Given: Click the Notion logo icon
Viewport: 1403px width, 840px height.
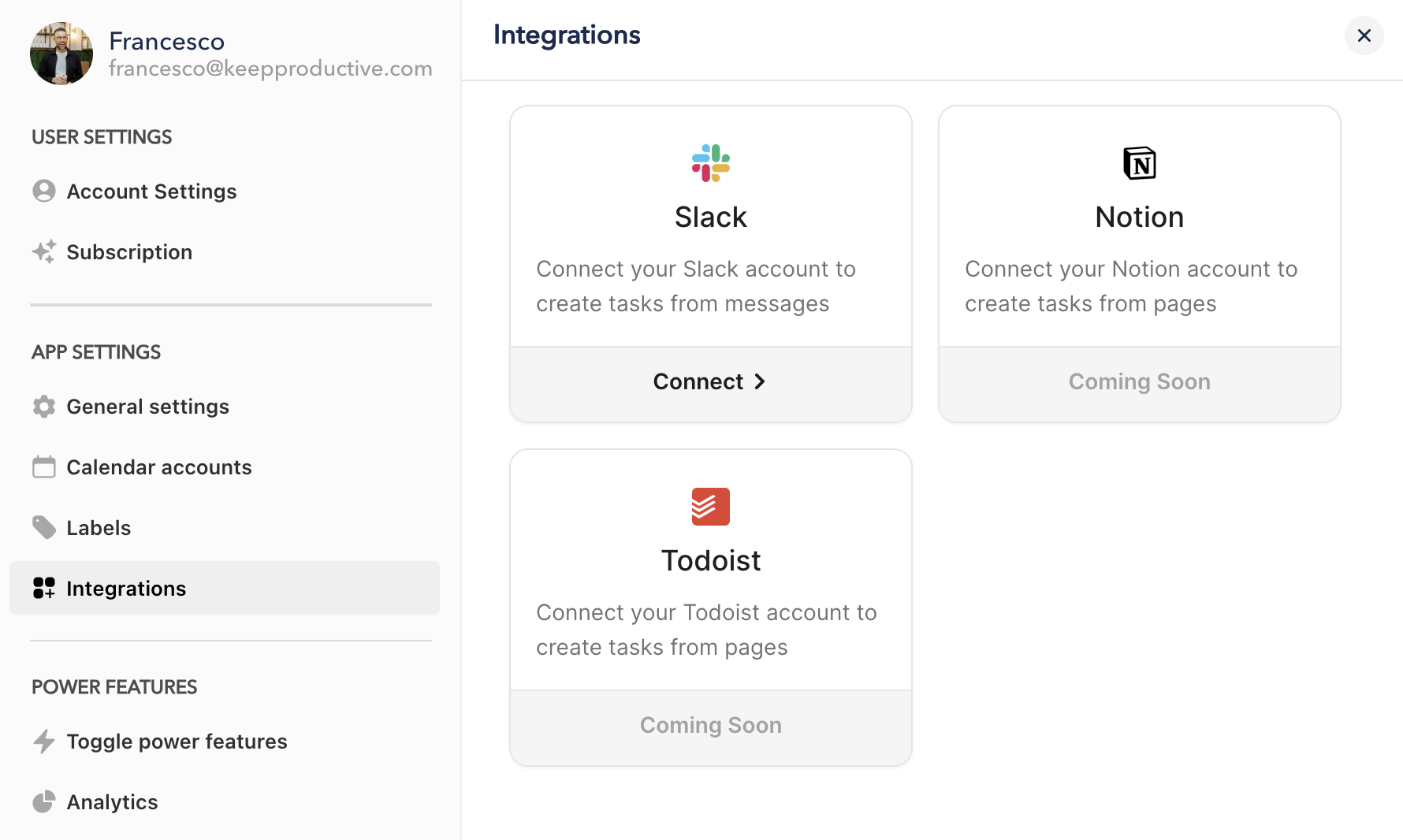Looking at the screenshot, I should pyautogui.click(x=1139, y=163).
